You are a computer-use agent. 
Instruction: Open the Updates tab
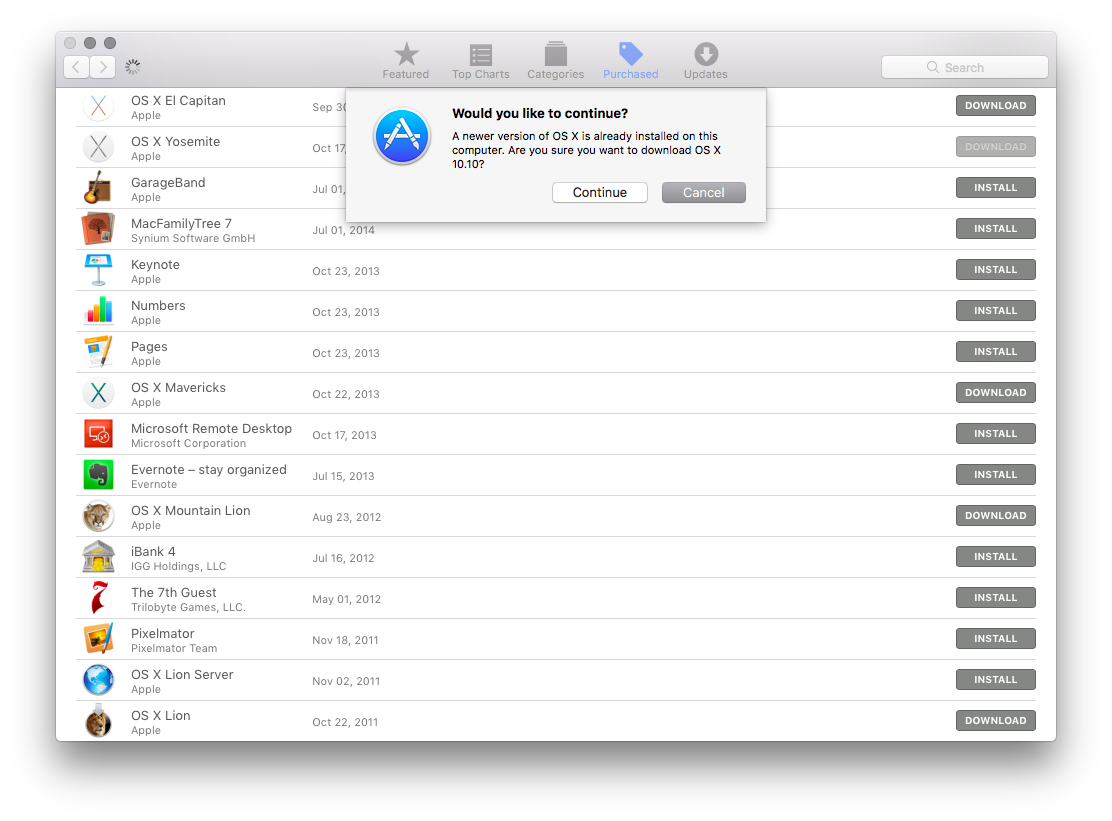(706, 61)
